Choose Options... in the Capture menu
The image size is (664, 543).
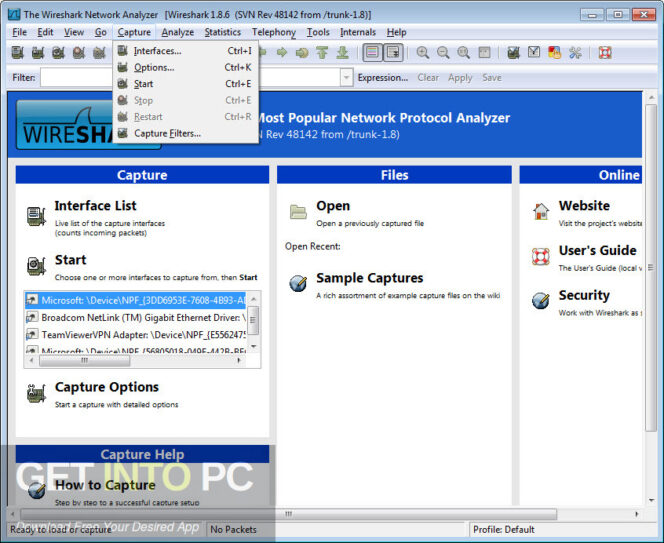pos(185,67)
